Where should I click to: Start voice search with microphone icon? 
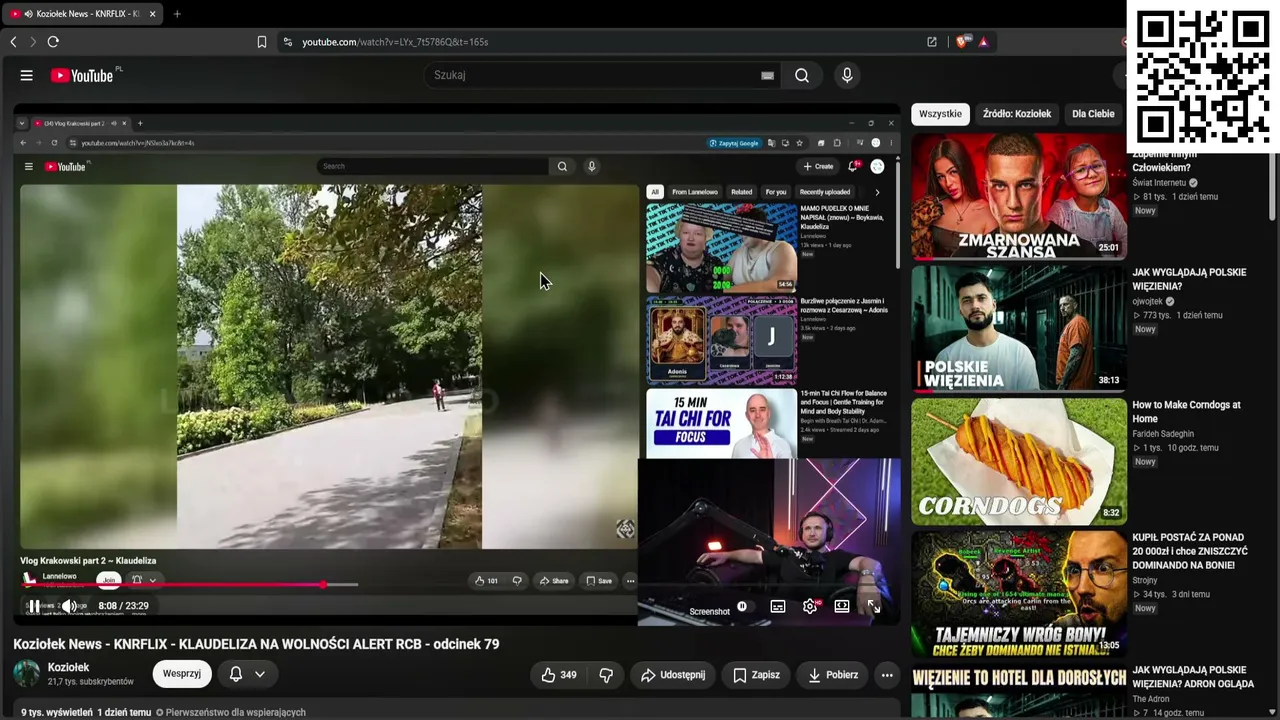tap(847, 75)
